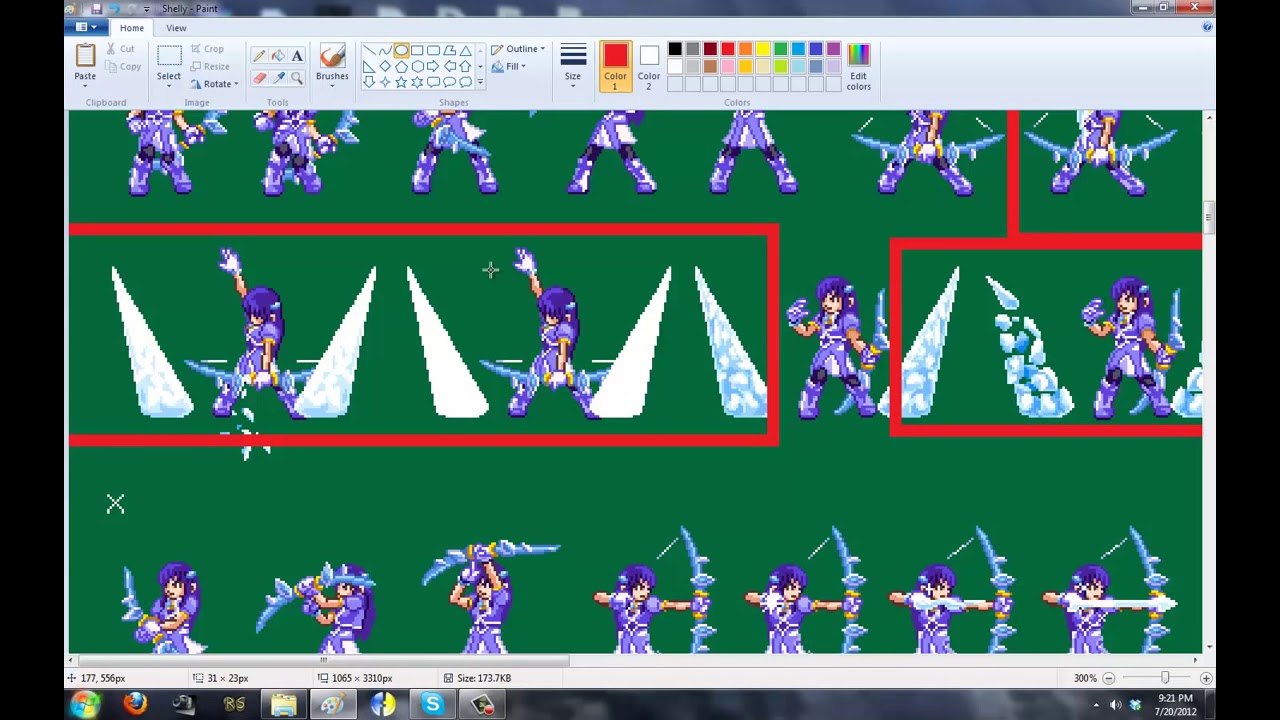Pick black from the color palette
The width and height of the screenshot is (1280, 720).
(675, 49)
